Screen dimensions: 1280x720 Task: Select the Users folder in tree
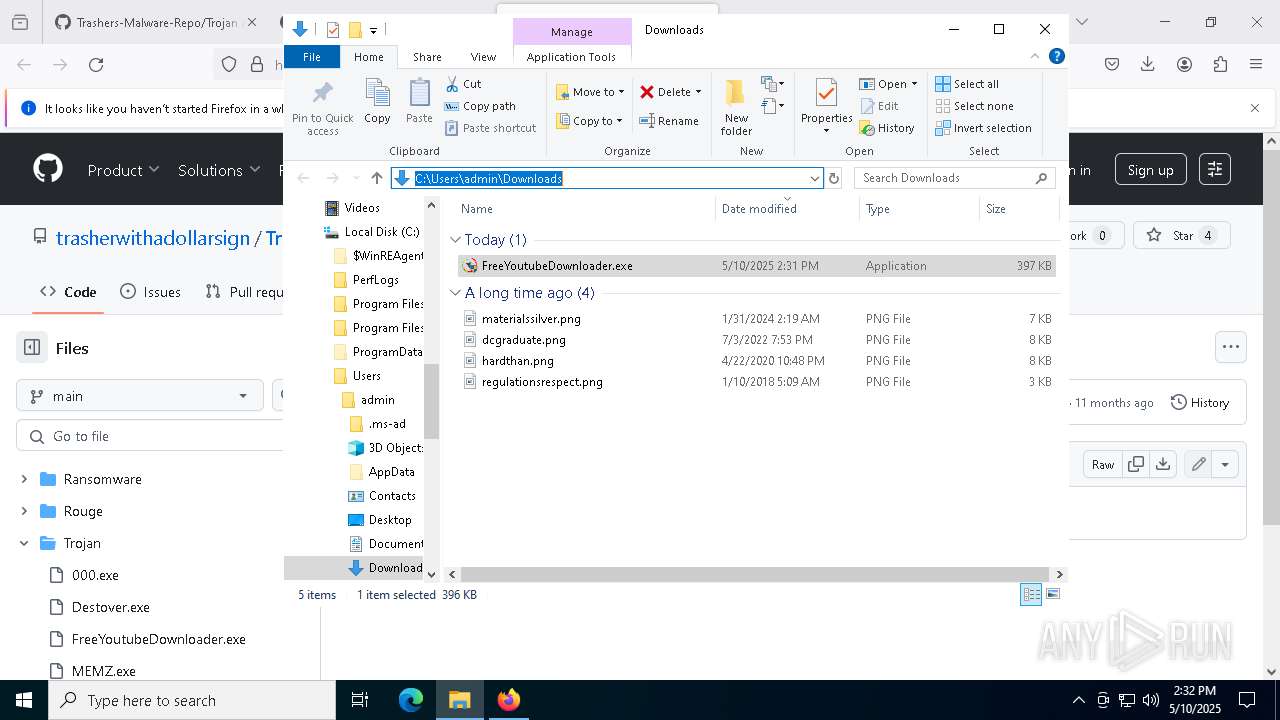click(357, 376)
